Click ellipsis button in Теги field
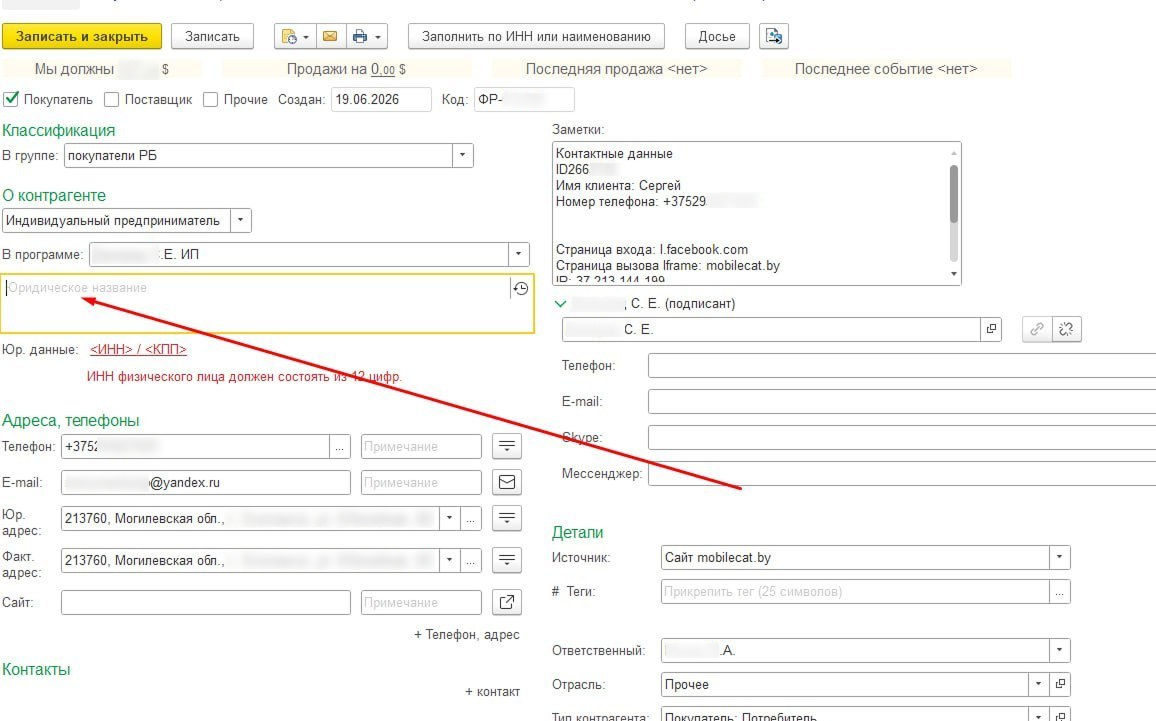 1059,591
